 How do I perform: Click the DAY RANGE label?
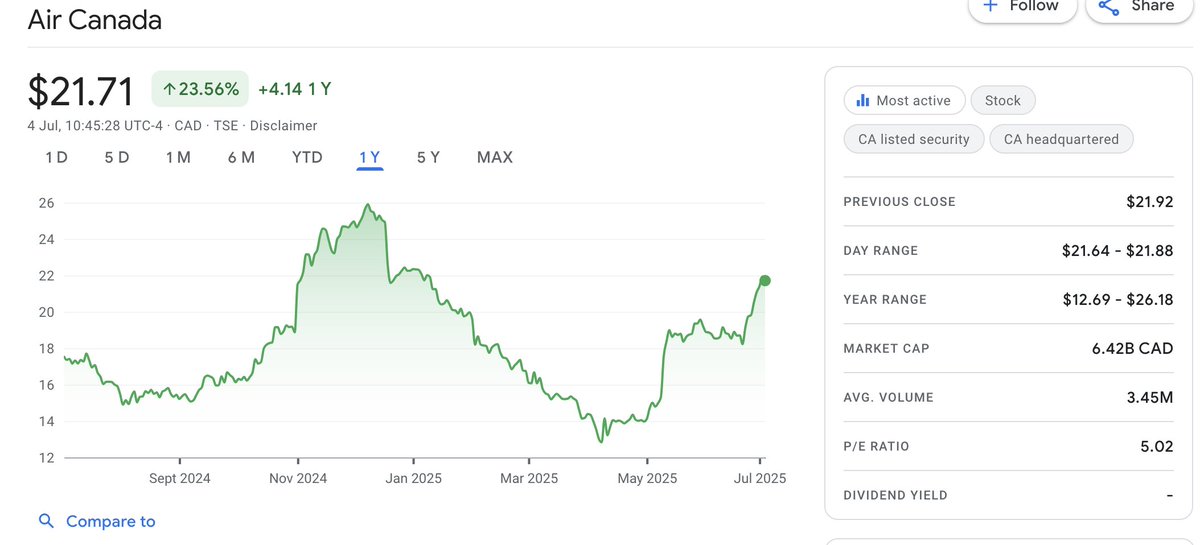[881, 251]
